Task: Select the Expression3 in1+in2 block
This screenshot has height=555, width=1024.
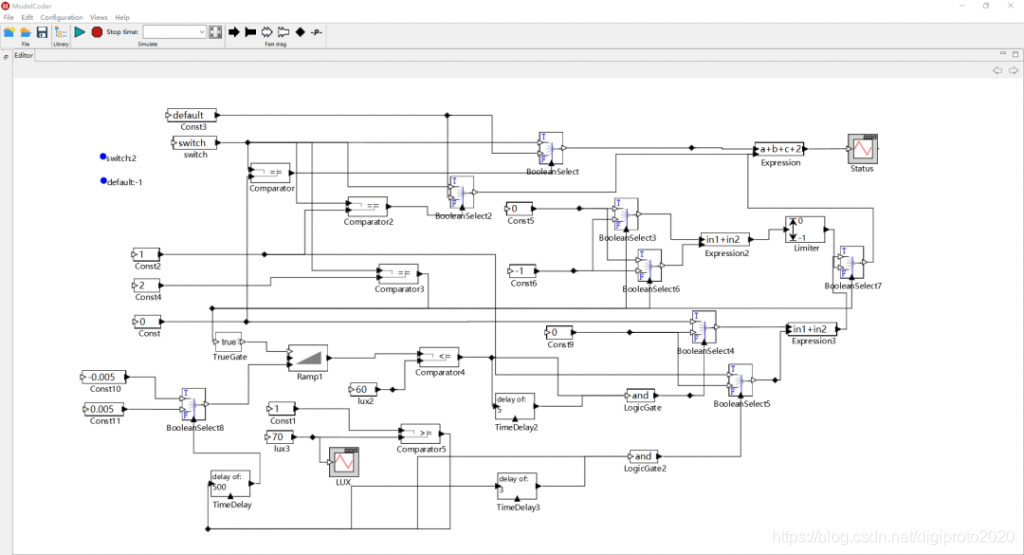Action: [812, 329]
